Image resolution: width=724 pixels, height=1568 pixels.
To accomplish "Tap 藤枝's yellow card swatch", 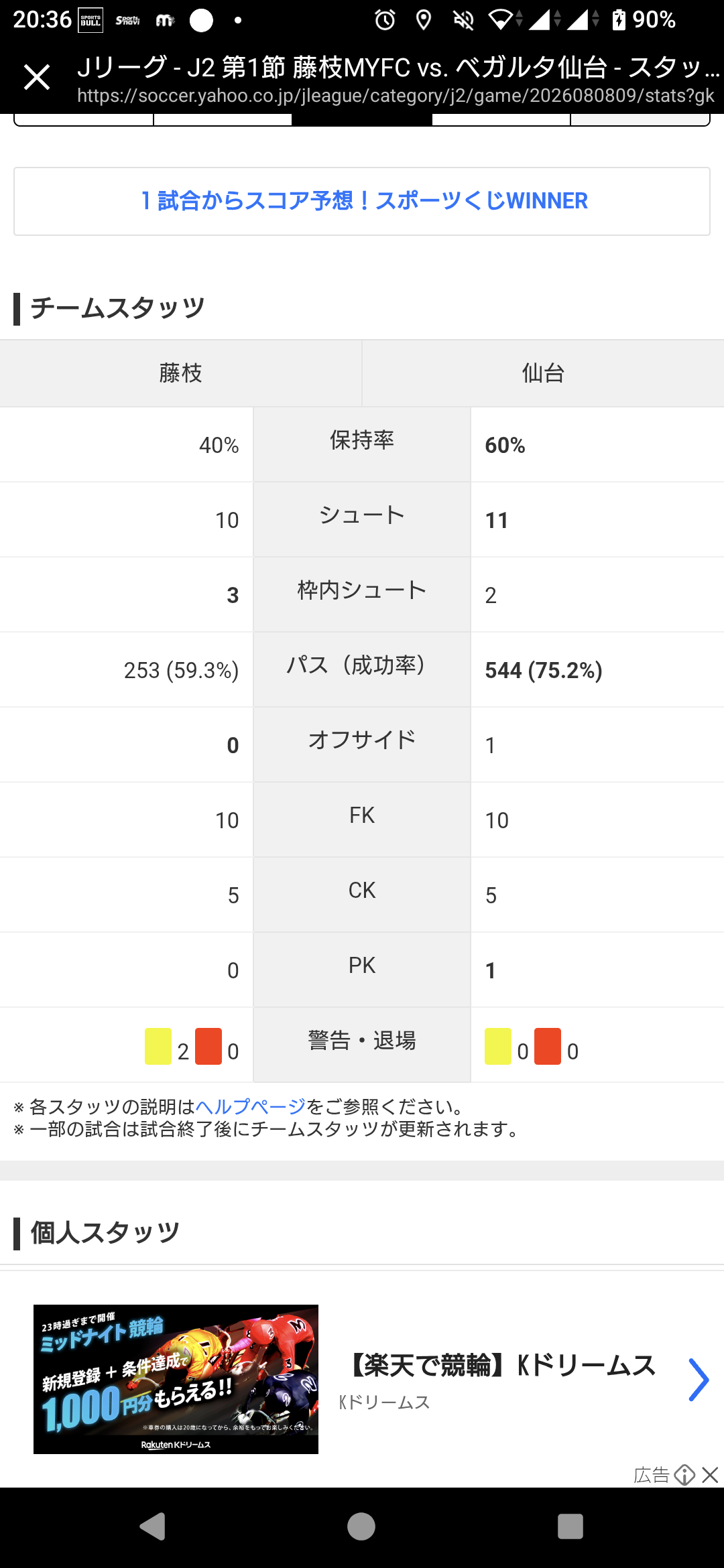I will pos(158,1047).
